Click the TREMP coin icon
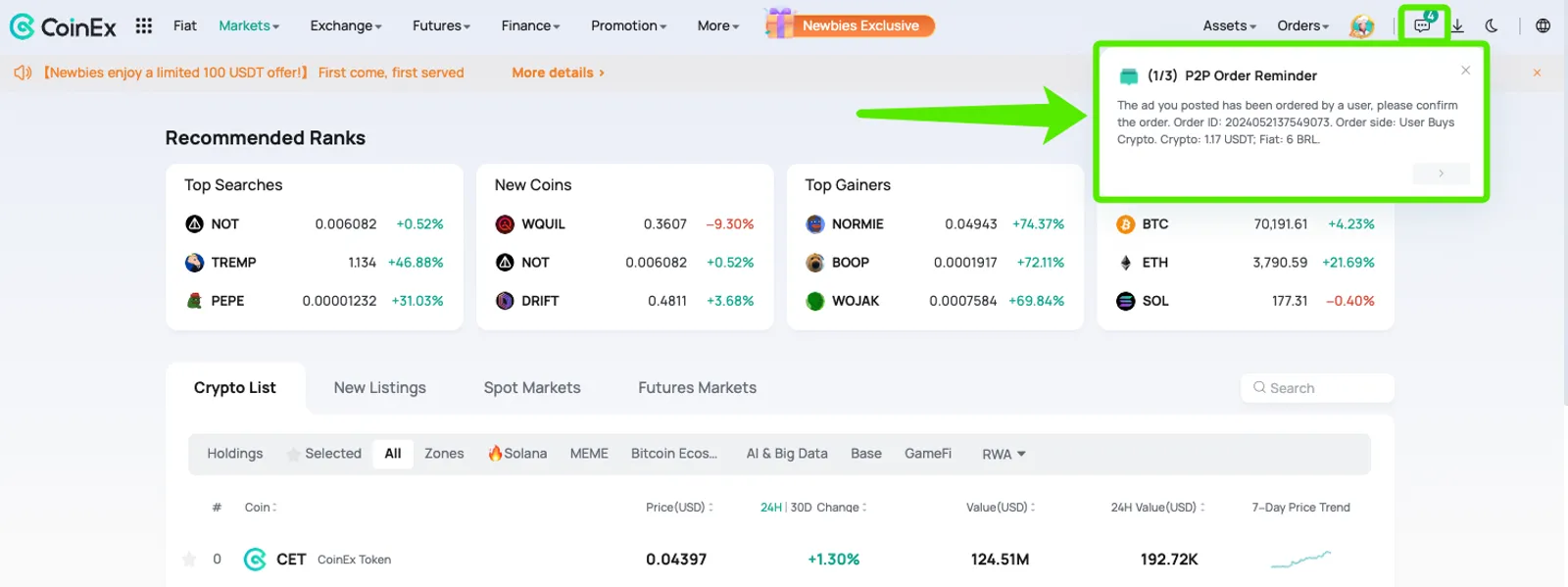The image size is (1568, 587). tap(194, 263)
